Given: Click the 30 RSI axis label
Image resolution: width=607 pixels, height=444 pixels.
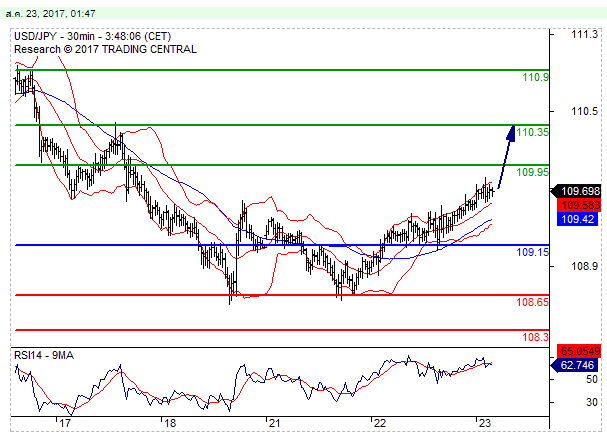Looking at the screenshot, I should (x=592, y=403).
